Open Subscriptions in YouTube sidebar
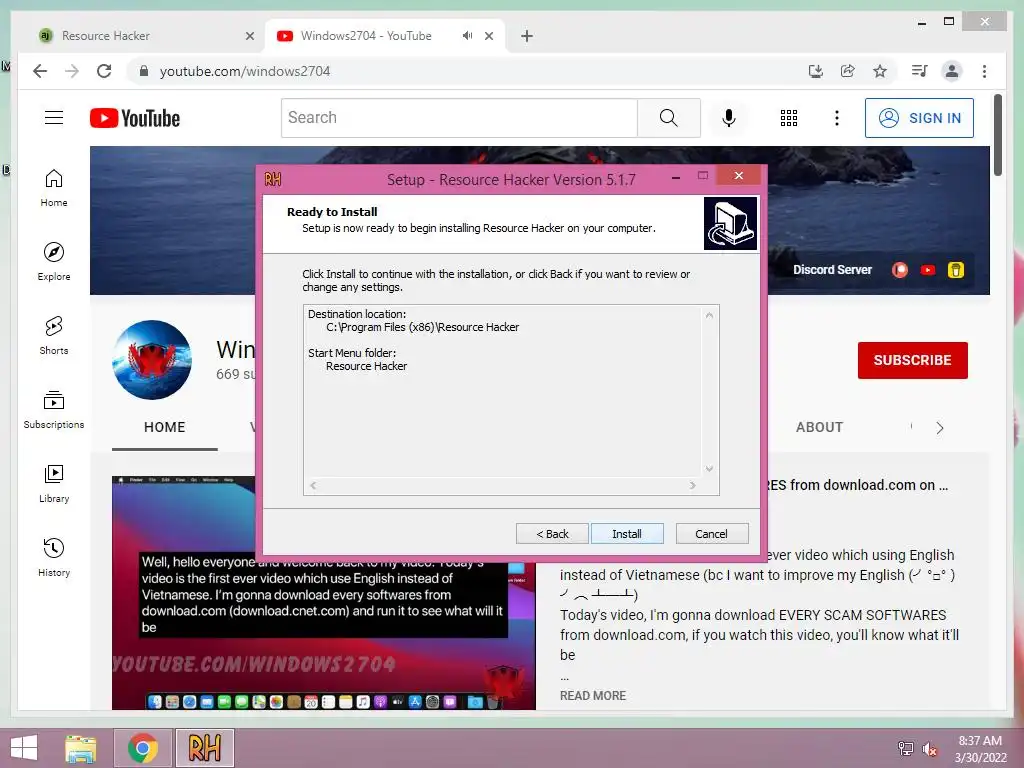This screenshot has width=1024, height=768. 54,409
